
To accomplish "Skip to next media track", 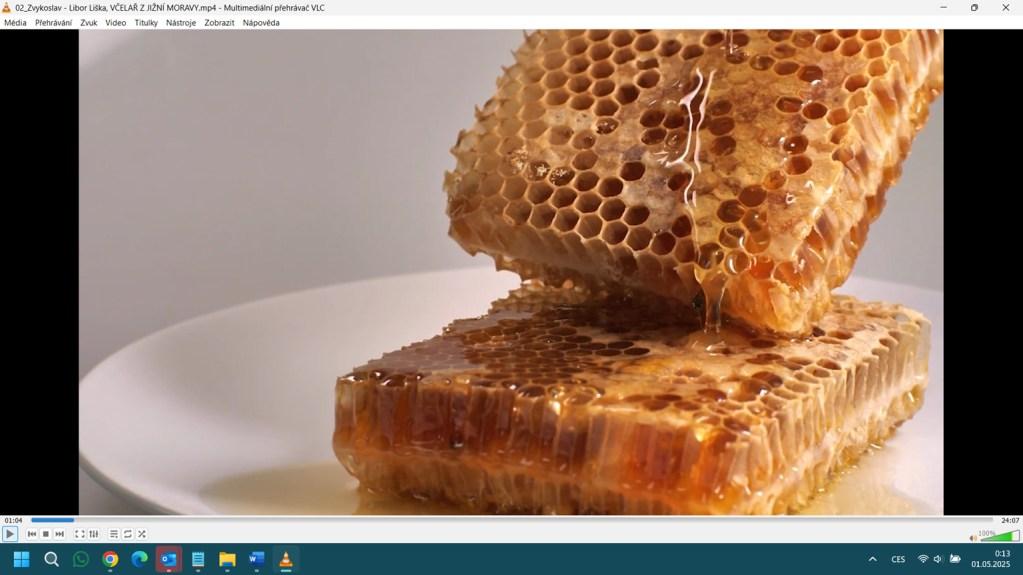I will click(x=59, y=534).
